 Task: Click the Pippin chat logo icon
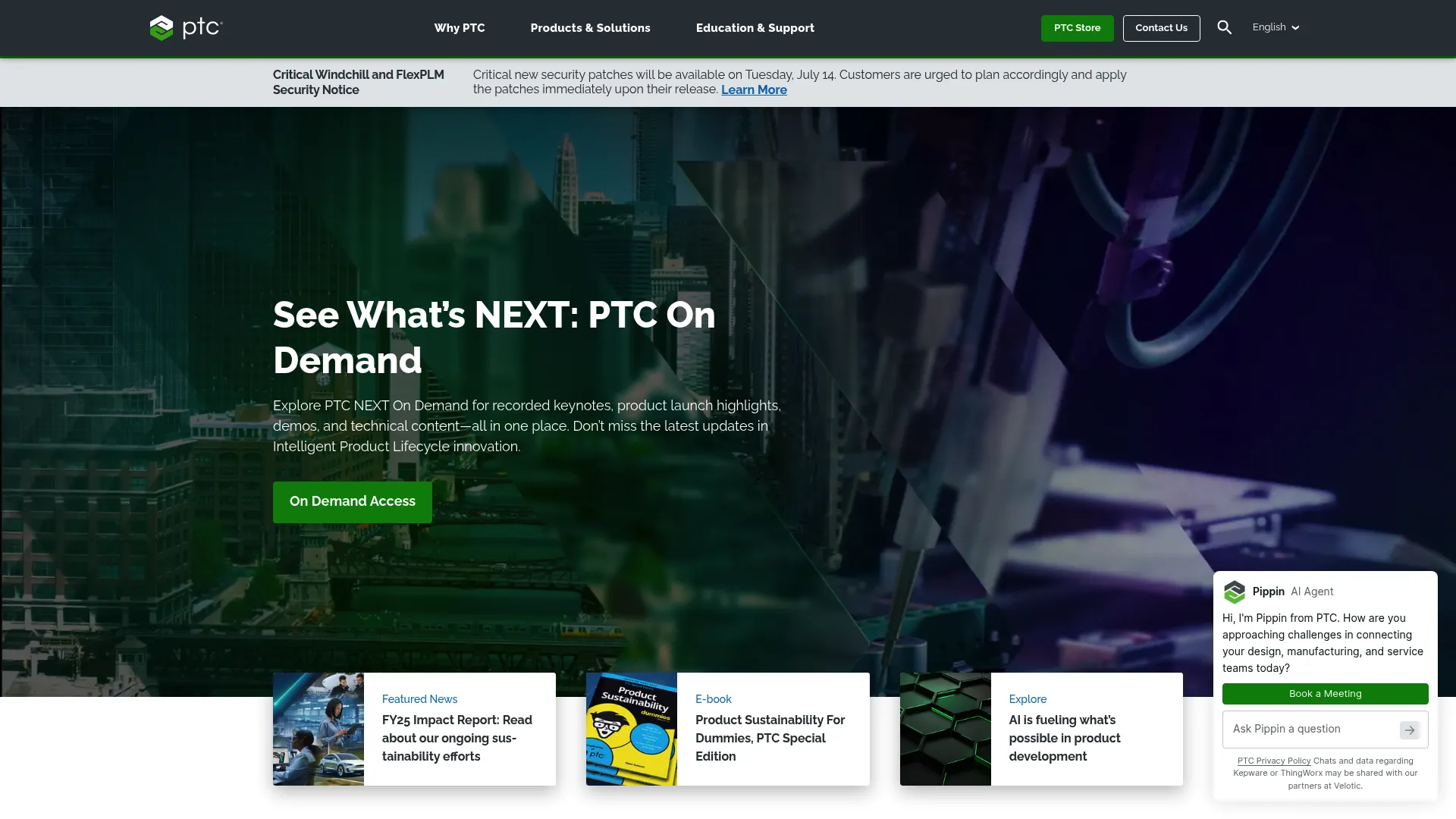(1235, 591)
